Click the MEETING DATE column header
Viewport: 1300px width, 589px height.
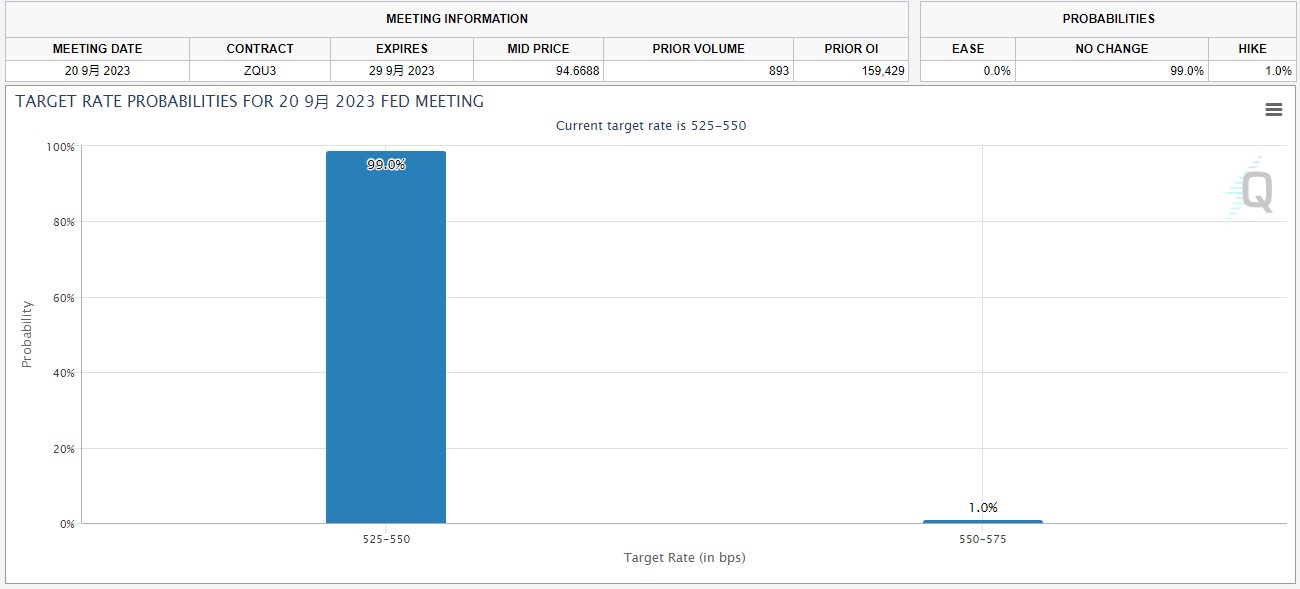coord(97,49)
